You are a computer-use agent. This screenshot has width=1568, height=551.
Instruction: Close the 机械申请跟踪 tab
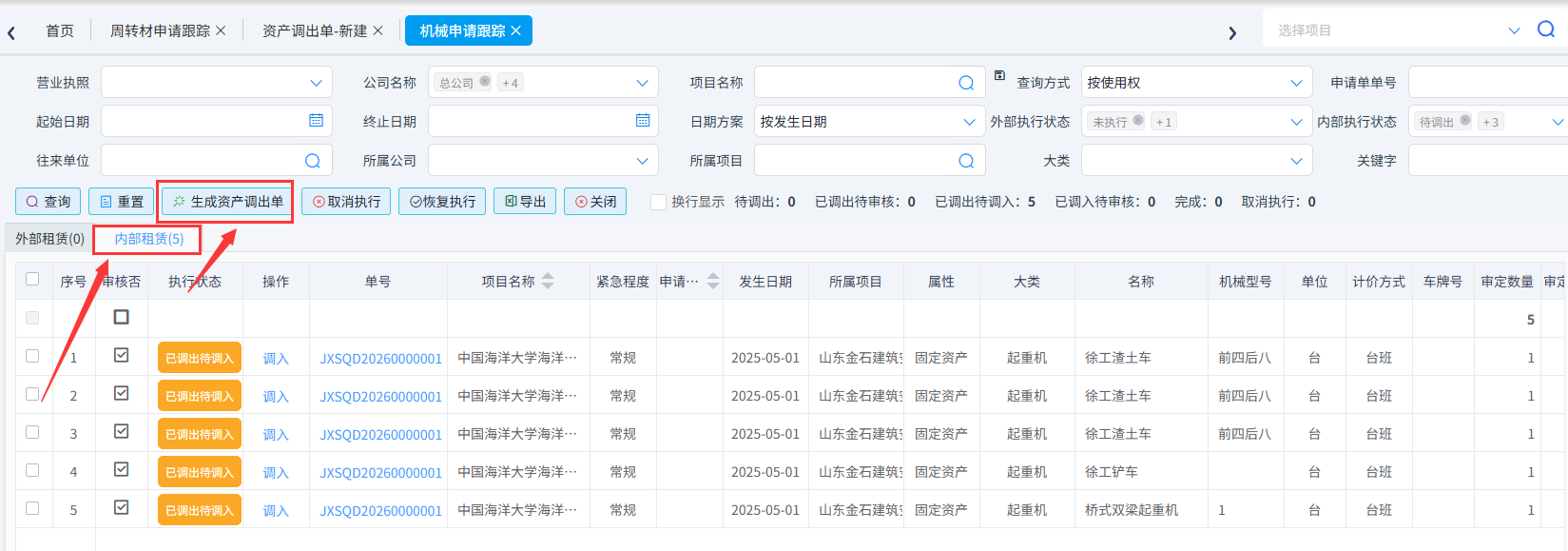[515, 30]
